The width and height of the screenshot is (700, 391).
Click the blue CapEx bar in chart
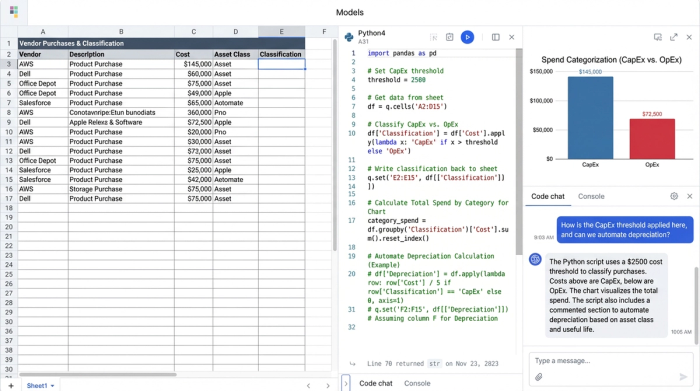pyautogui.click(x=590, y=118)
